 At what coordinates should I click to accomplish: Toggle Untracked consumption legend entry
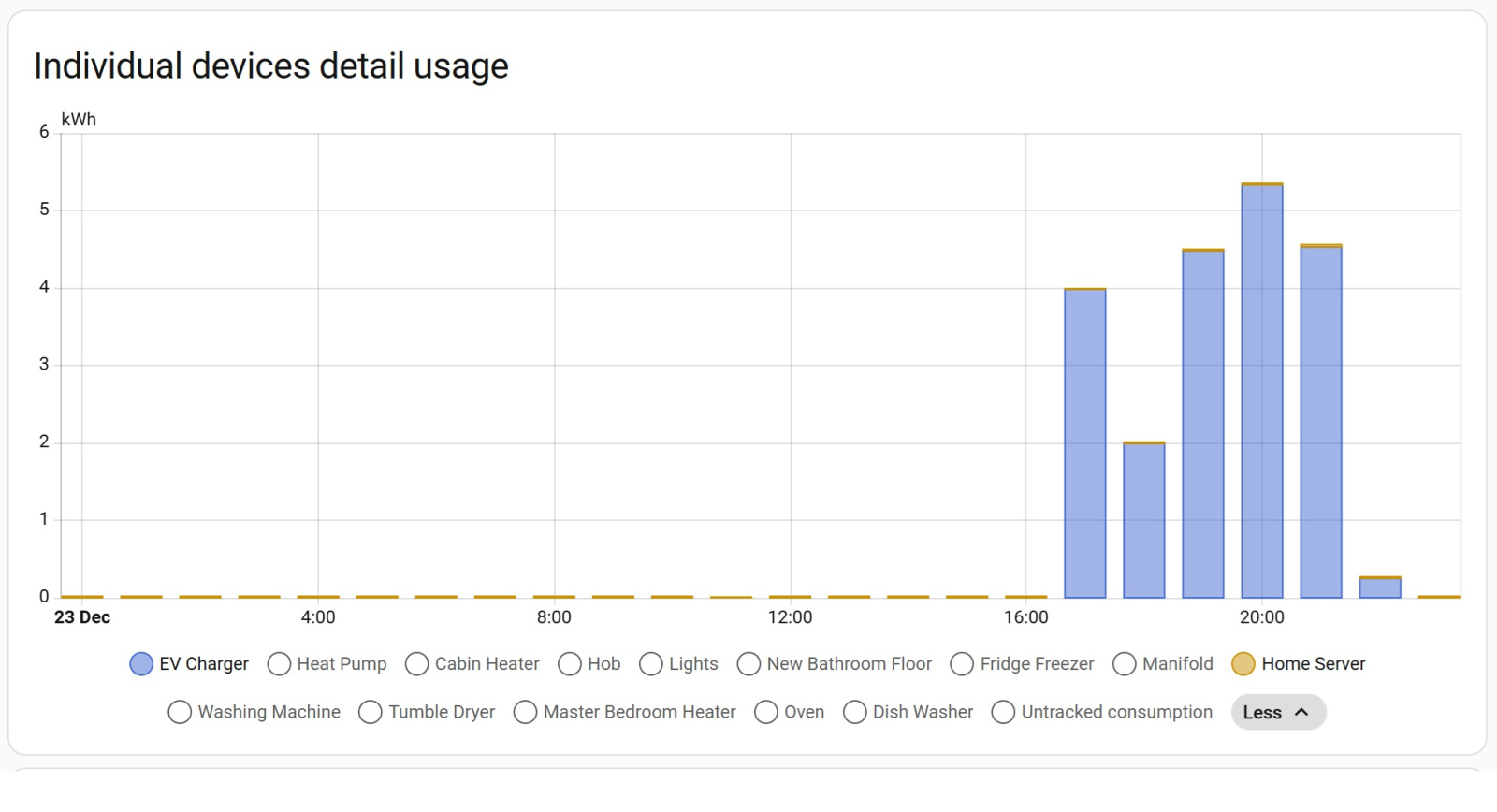(x=1116, y=713)
